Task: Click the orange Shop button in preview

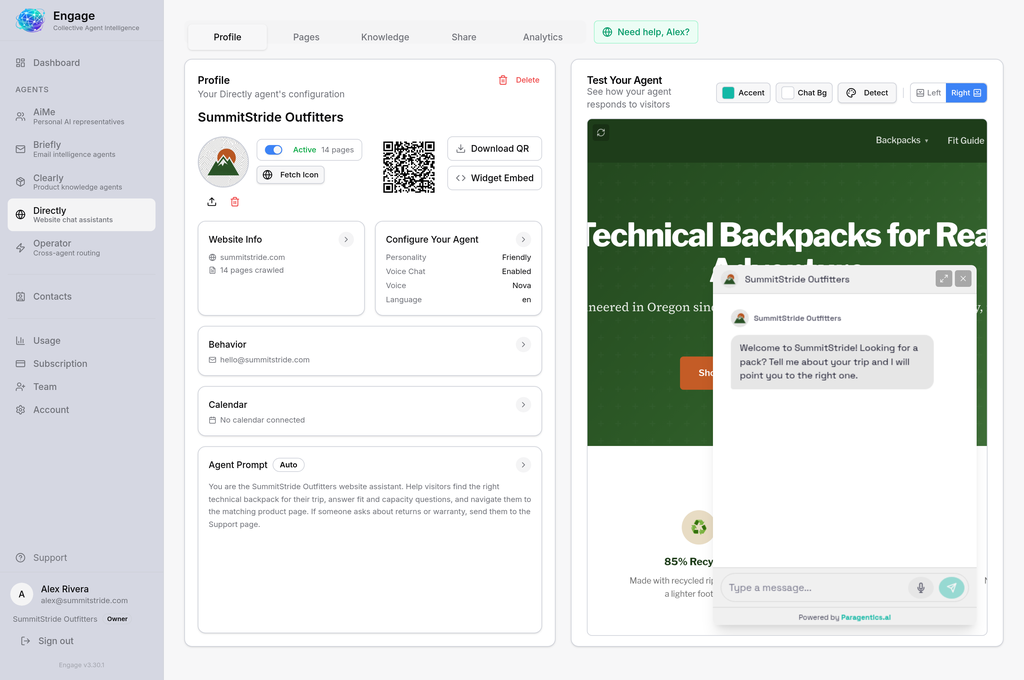Action: (696, 373)
